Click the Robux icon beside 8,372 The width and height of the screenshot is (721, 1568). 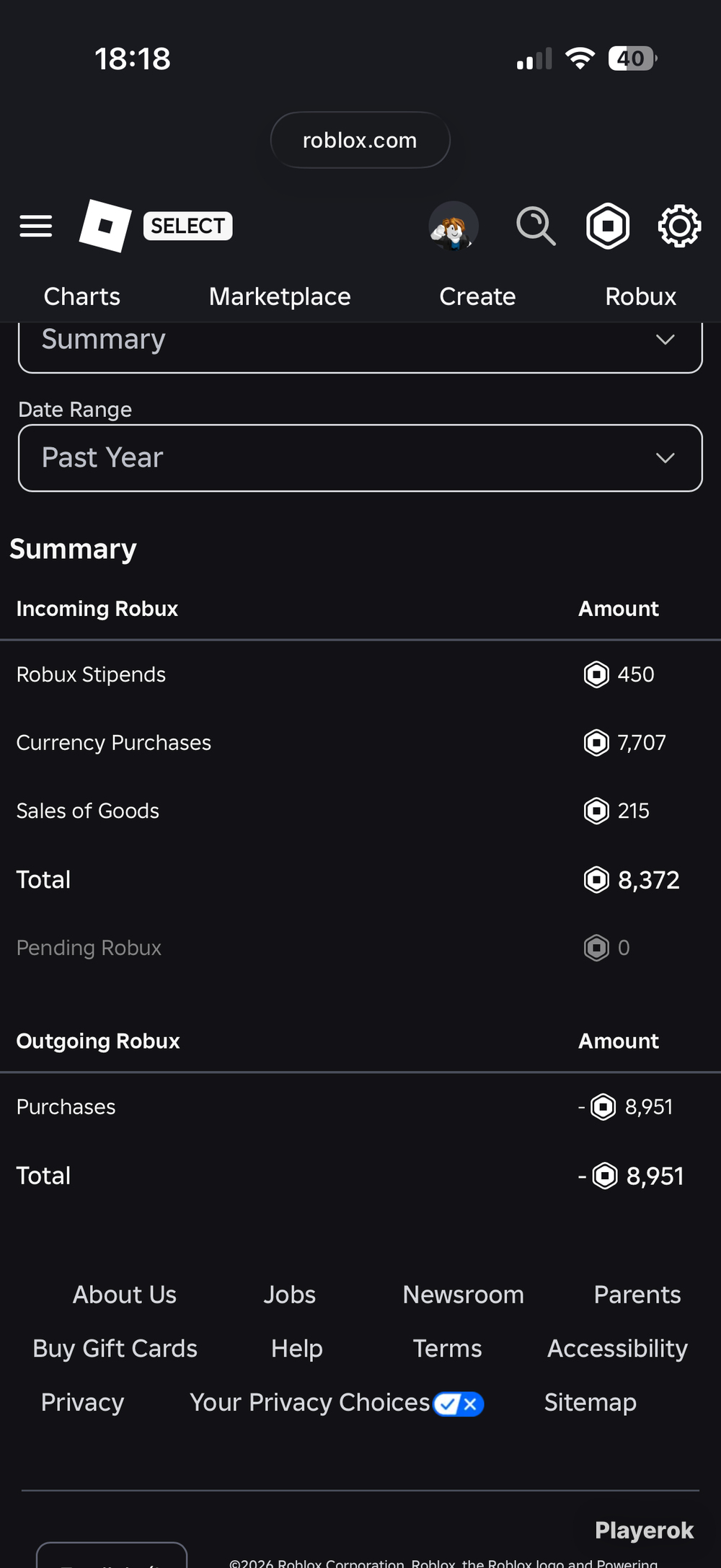596,880
